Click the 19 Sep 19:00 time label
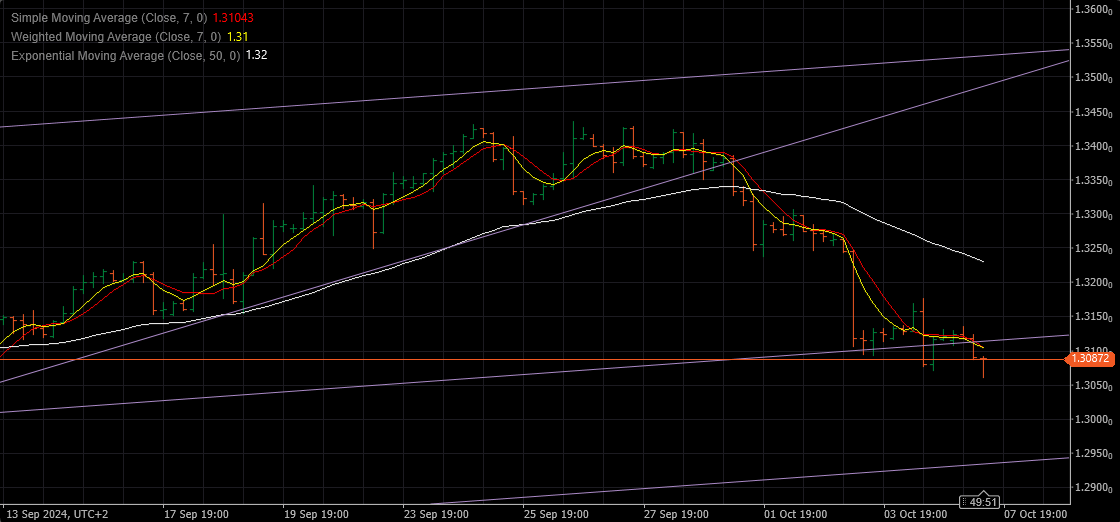The width and height of the screenshot is (1120, 522). pos(316,514)
